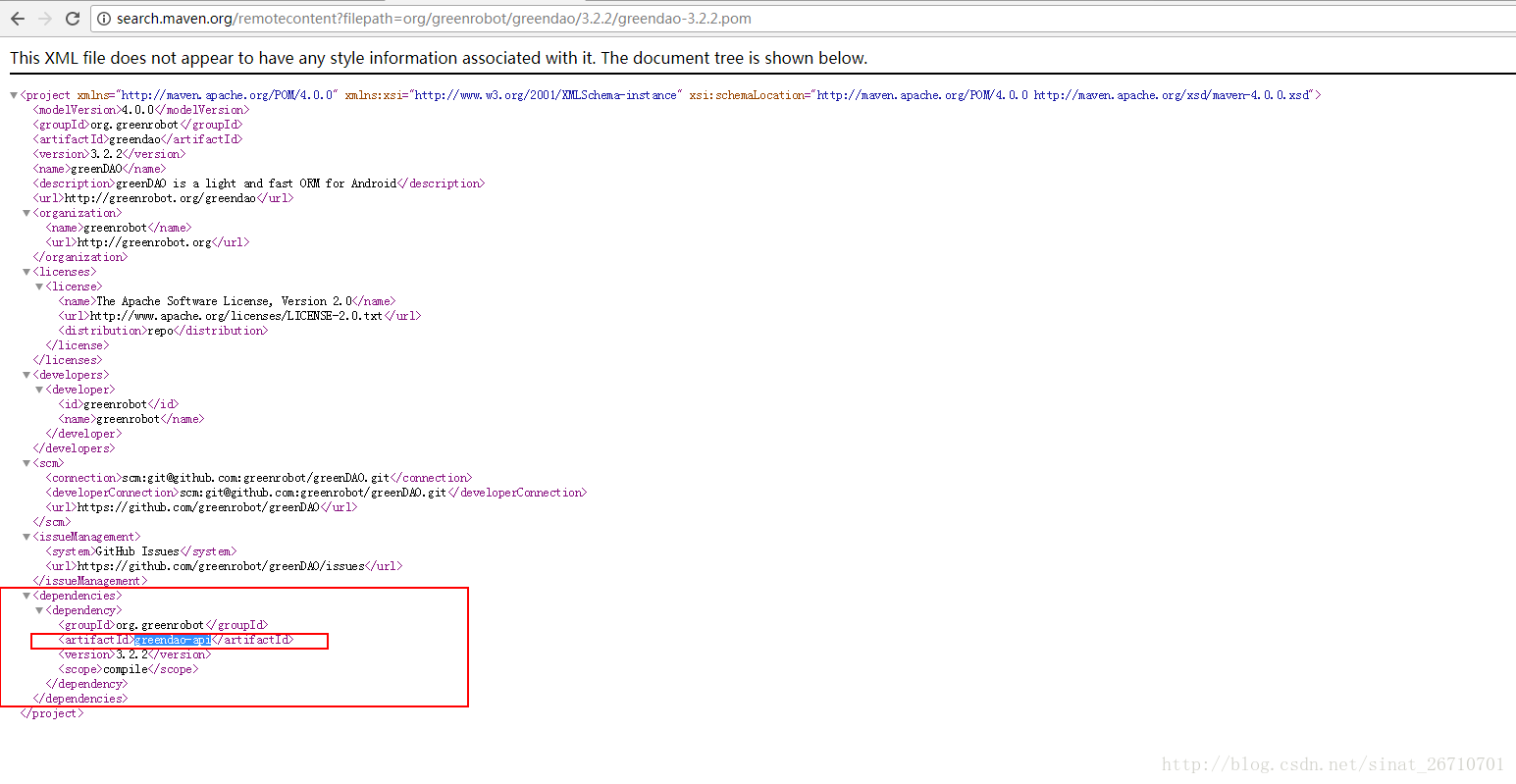
Task: Click the dependency version 3.2.2 line
Action: coord(134,654)
